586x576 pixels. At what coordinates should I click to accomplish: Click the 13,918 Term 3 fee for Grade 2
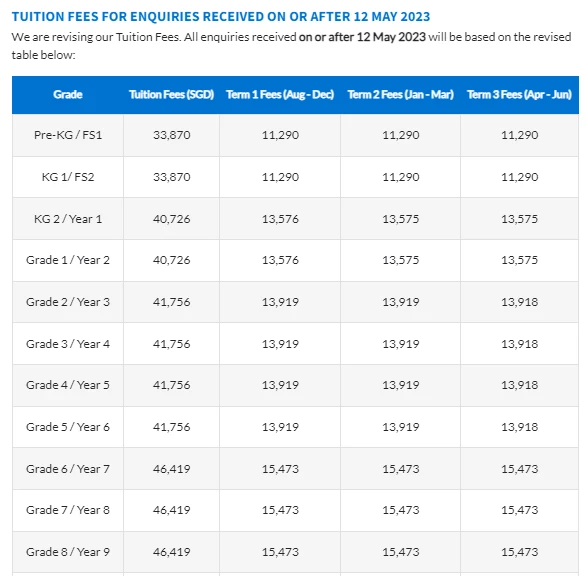[x=519, y=302]
